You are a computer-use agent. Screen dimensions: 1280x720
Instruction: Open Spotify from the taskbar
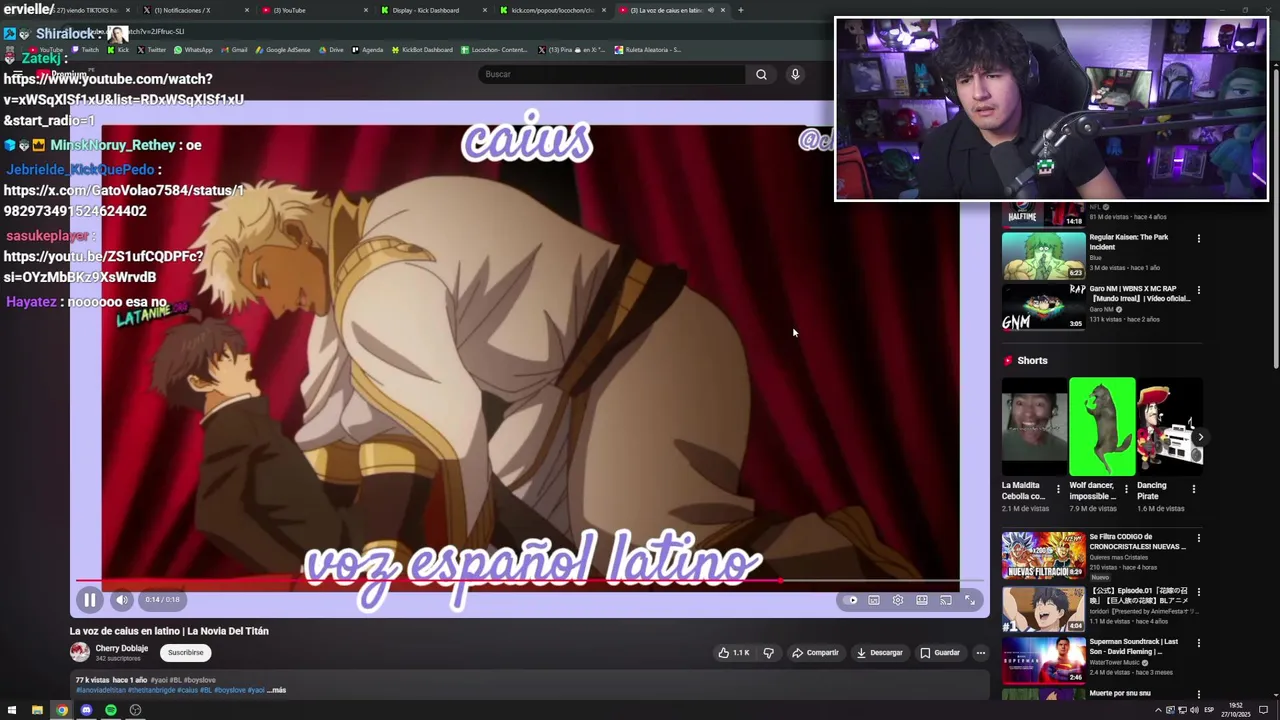point(111,710)
